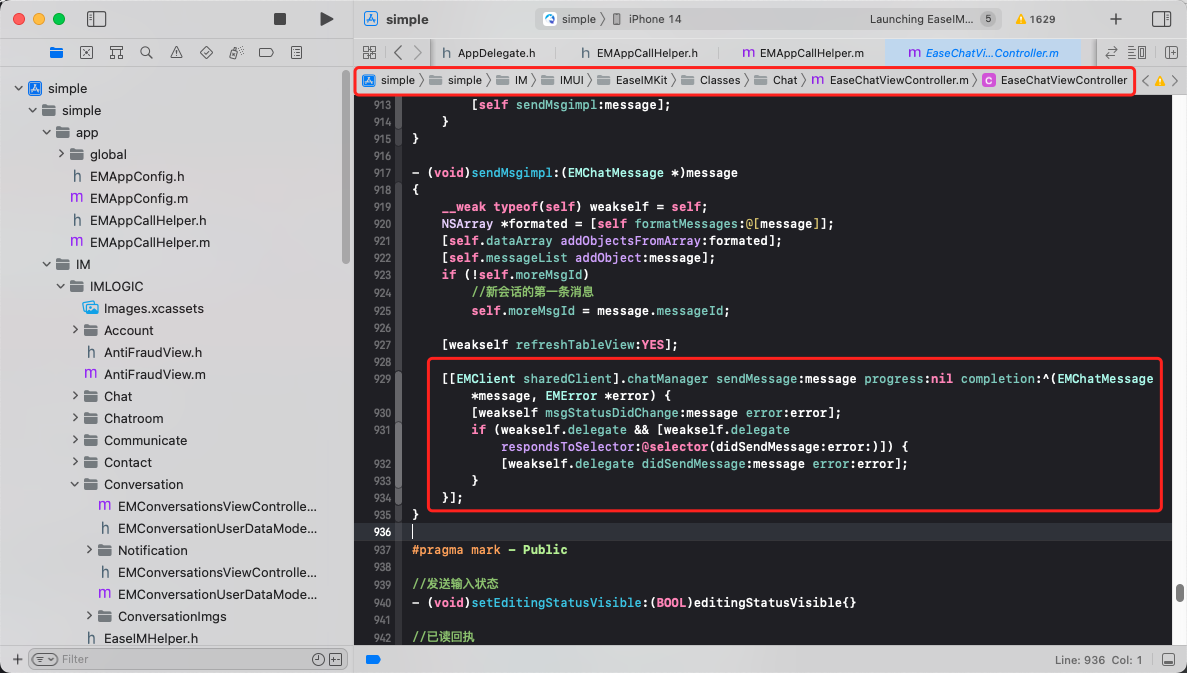Screen dimensions: 1187x673
Task: Click the Library plus button
Action: tap(1116, 19)
